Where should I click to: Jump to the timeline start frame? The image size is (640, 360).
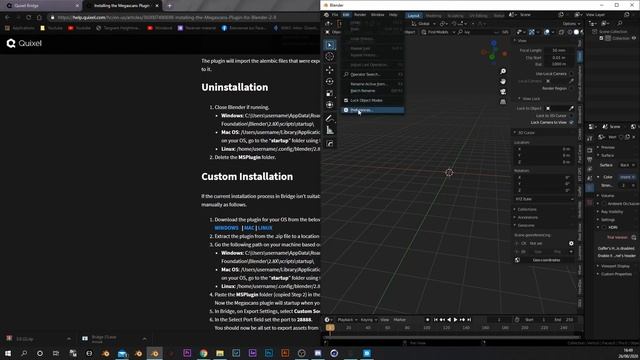pos(436,320)
